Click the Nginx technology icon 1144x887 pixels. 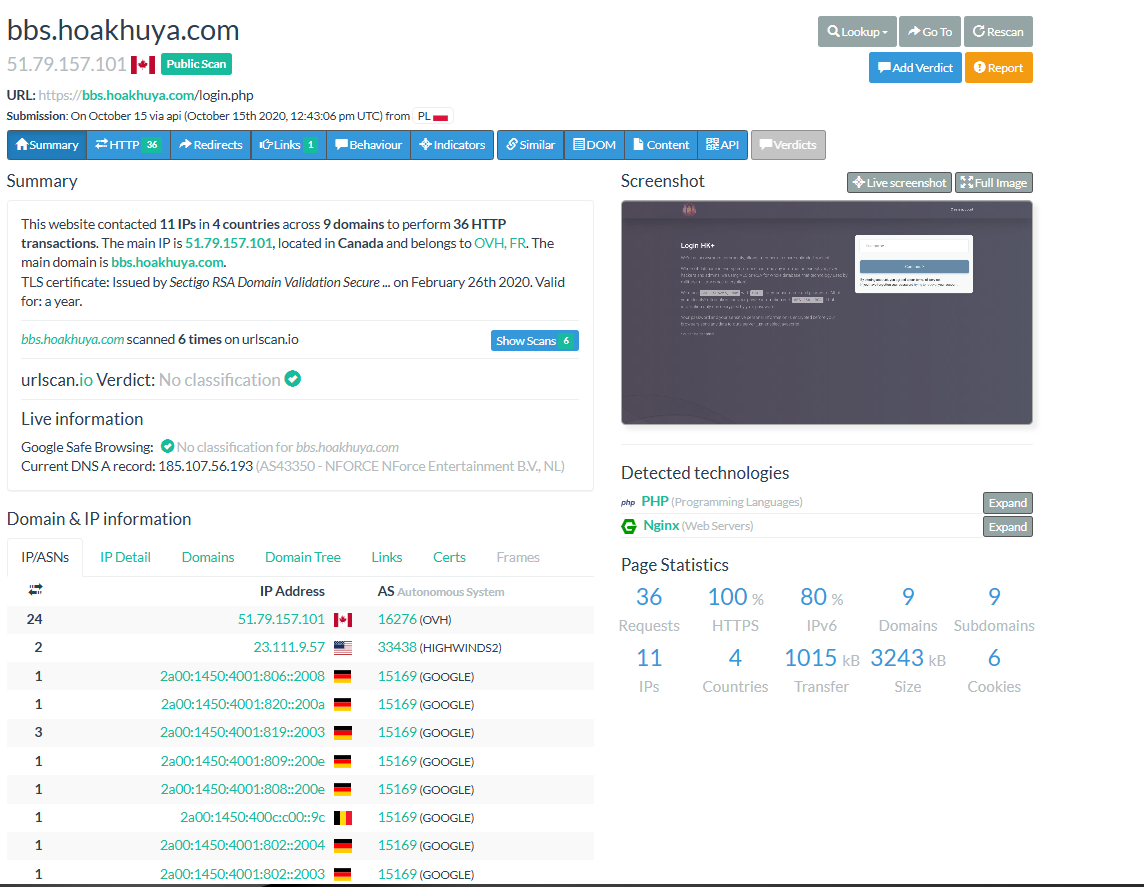click(629, 526)
